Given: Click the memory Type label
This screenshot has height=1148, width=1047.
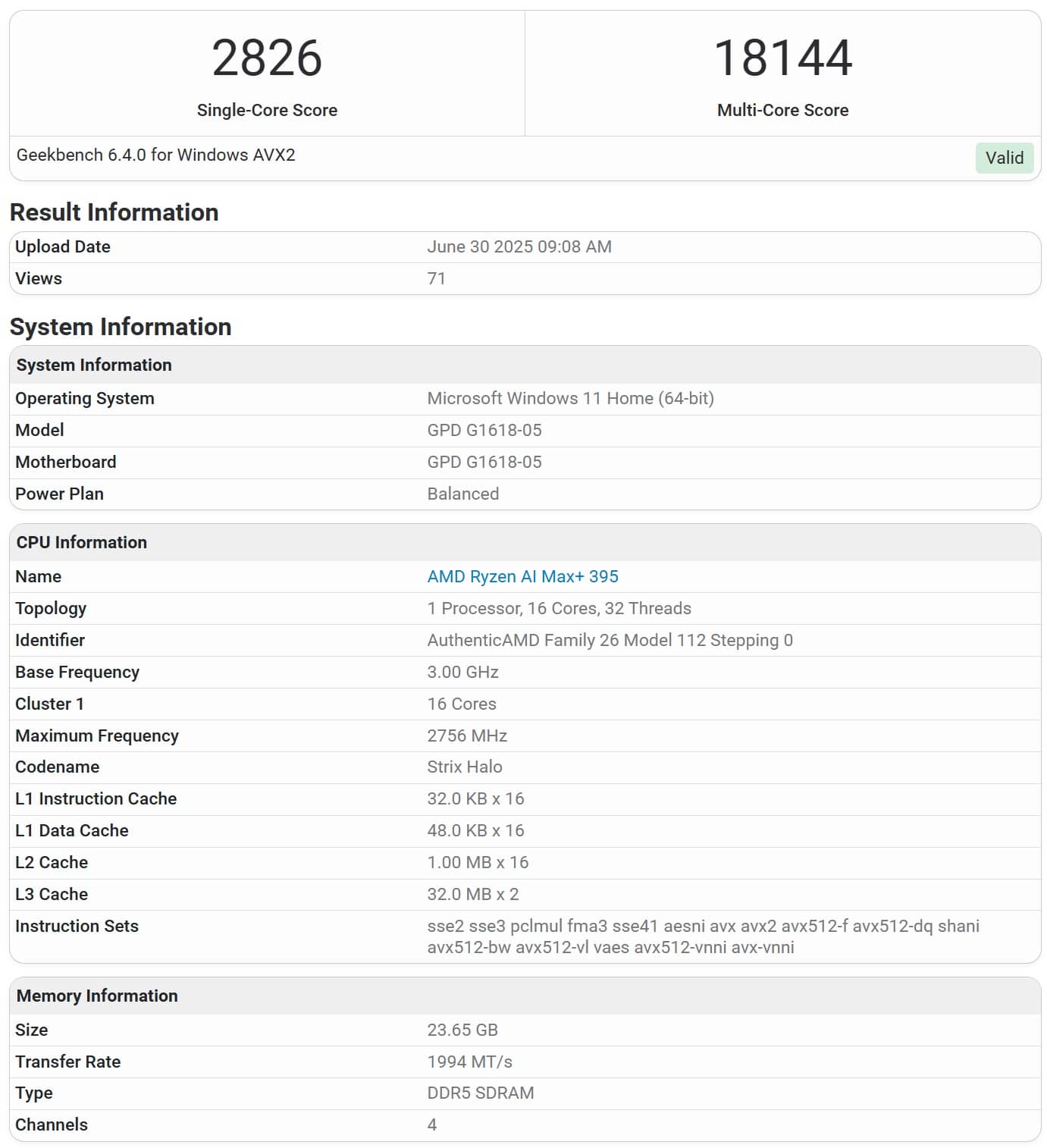Looking at the screenshot, I should tap(34, 1093).
